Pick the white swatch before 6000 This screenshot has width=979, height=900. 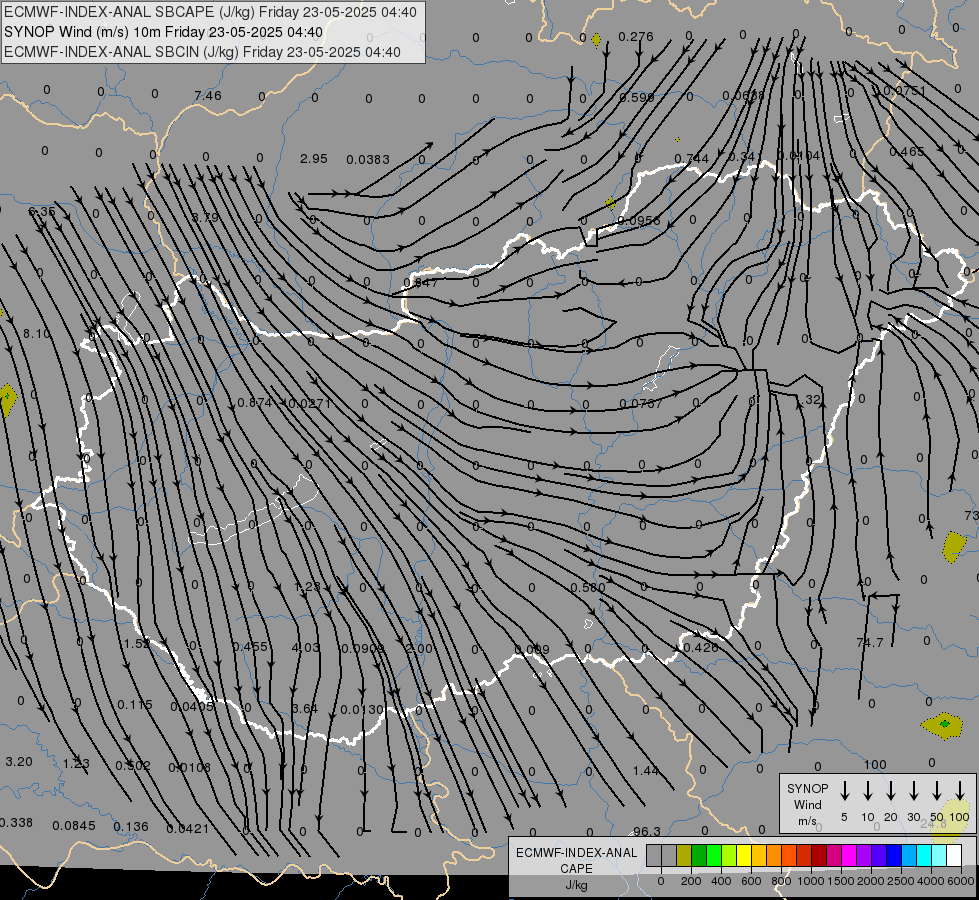[x=954, y=856]
